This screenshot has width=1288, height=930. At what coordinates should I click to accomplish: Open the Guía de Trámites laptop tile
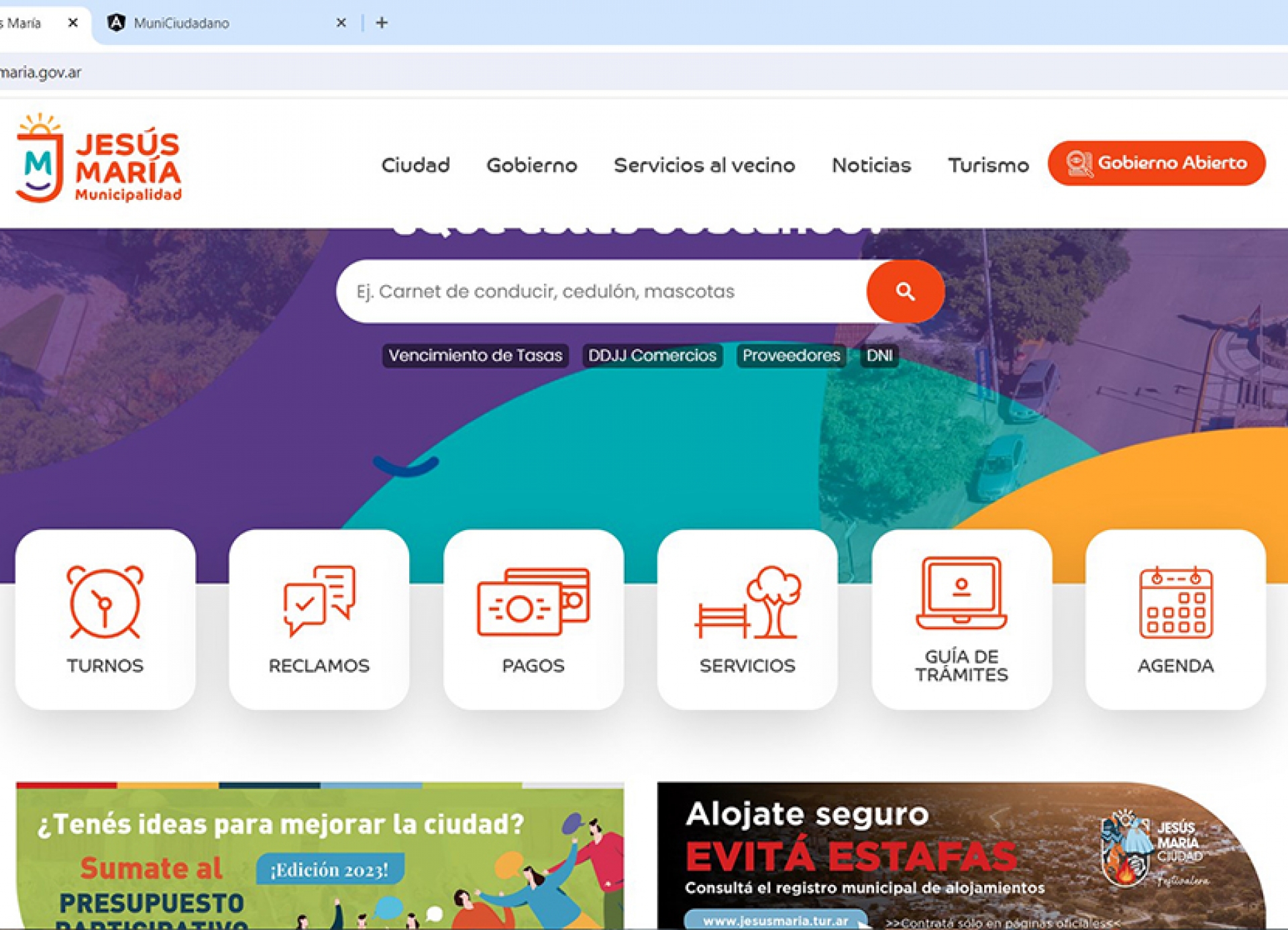961,619
